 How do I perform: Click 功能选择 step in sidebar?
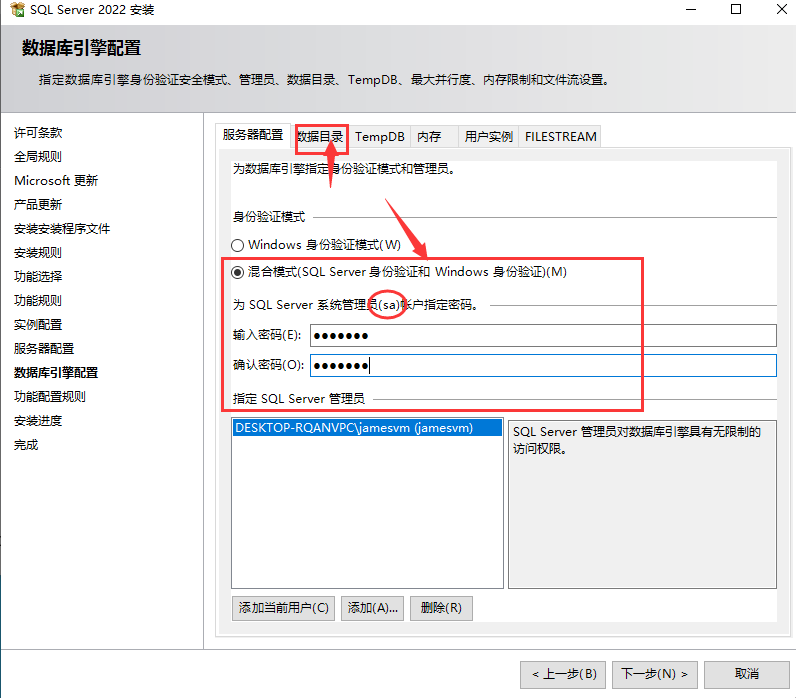[x=38, y=277]
